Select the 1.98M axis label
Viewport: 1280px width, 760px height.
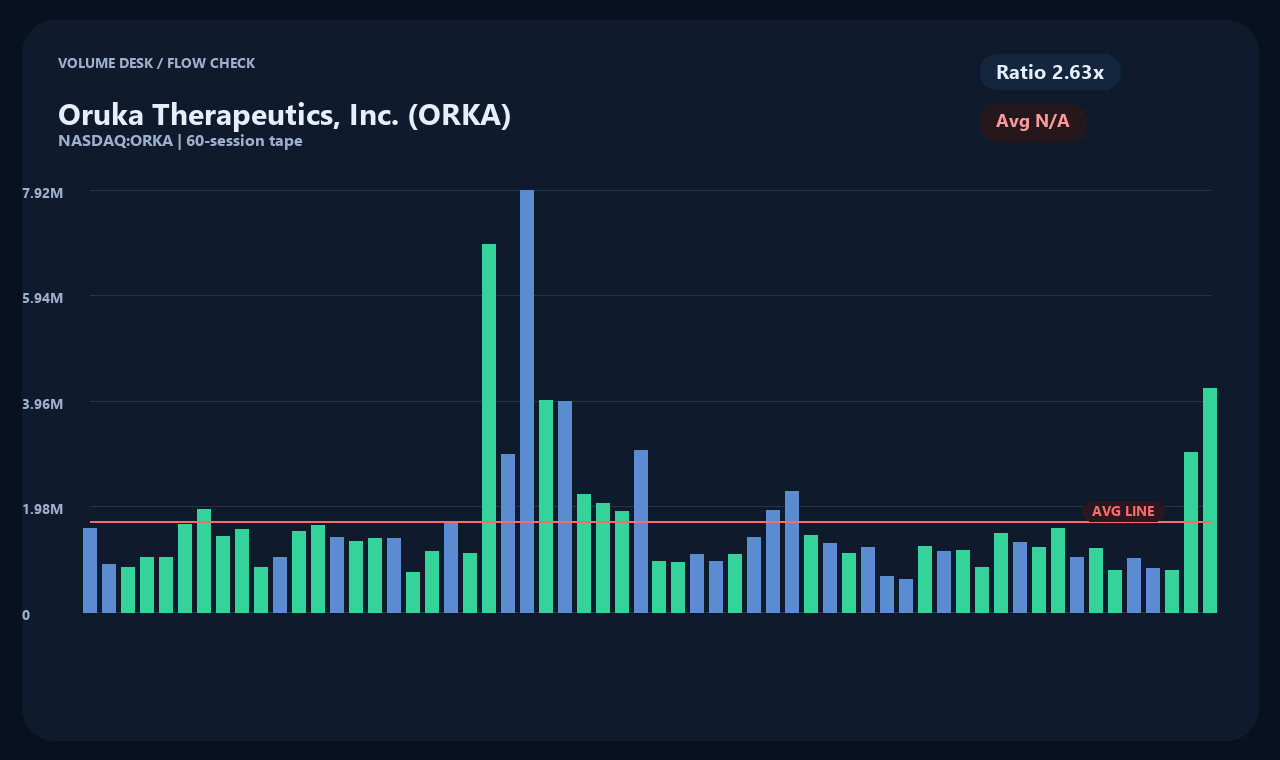click(43, 509)
